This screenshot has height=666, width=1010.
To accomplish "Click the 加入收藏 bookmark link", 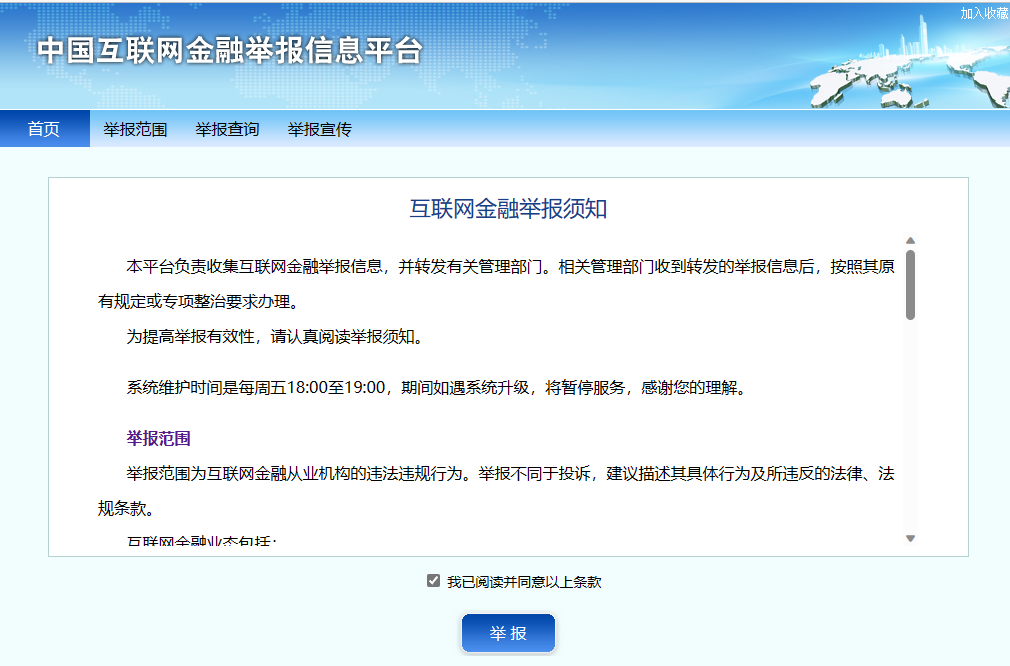I will coord(984,14).
